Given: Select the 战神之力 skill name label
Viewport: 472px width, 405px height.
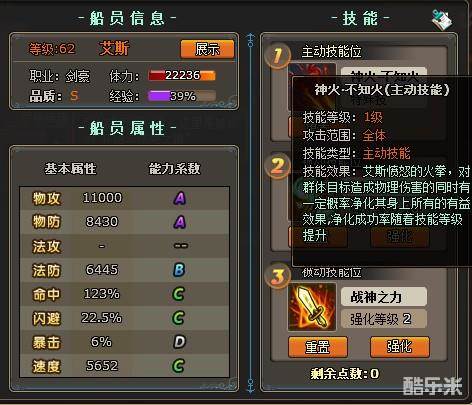Looking at the screenshot, I should (384, 297).
